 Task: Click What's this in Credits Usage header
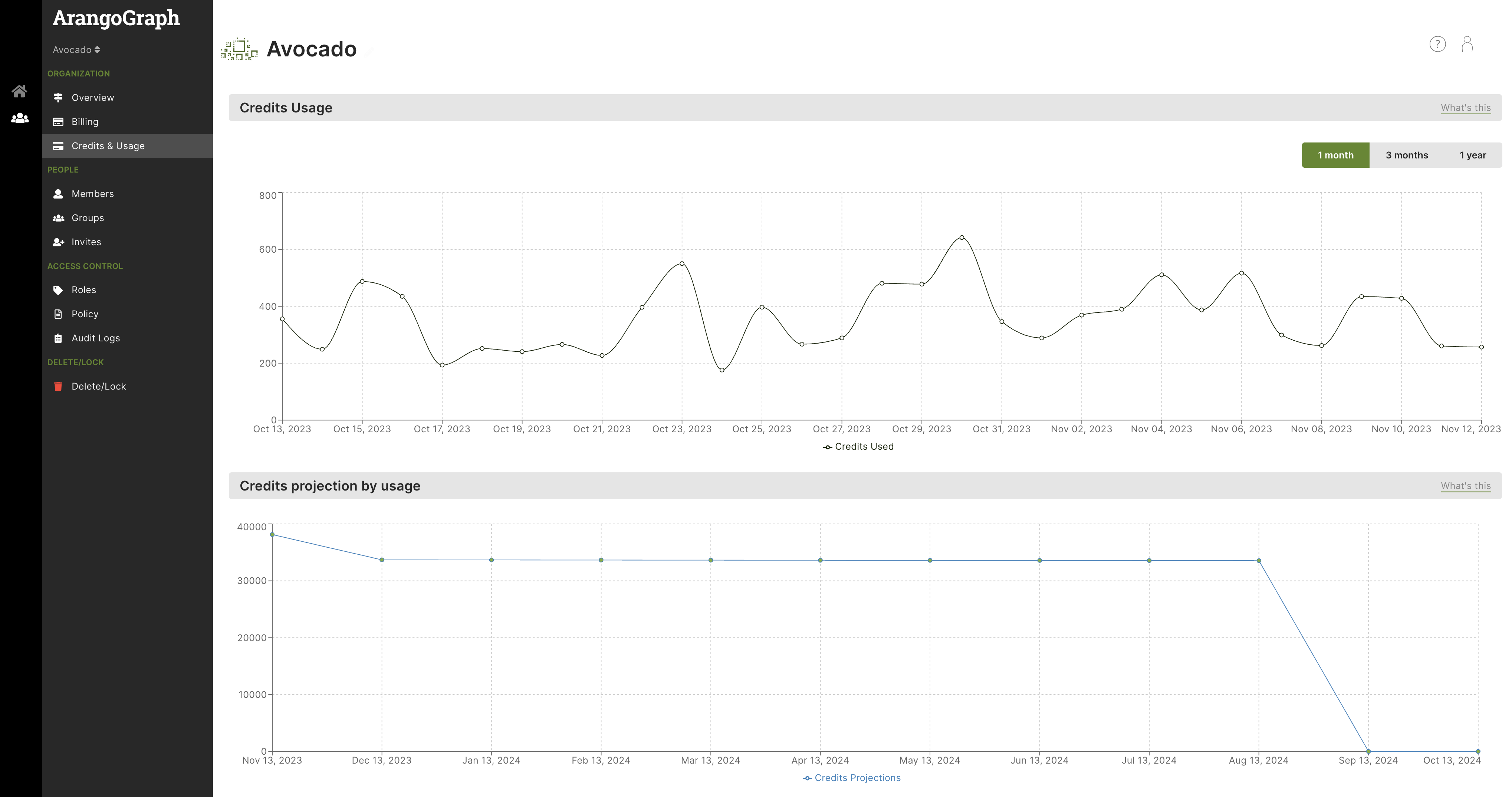click(x=1466, y=108)
